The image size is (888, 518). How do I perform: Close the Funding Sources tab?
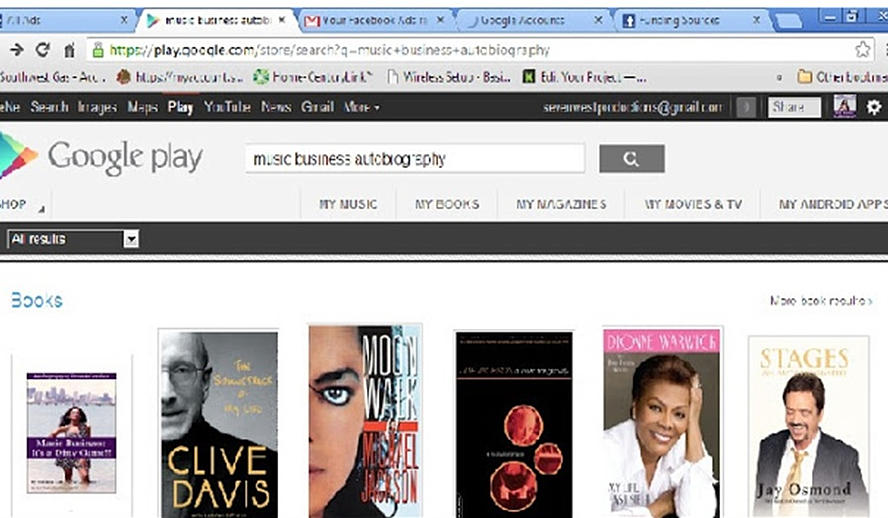[756, 20]
